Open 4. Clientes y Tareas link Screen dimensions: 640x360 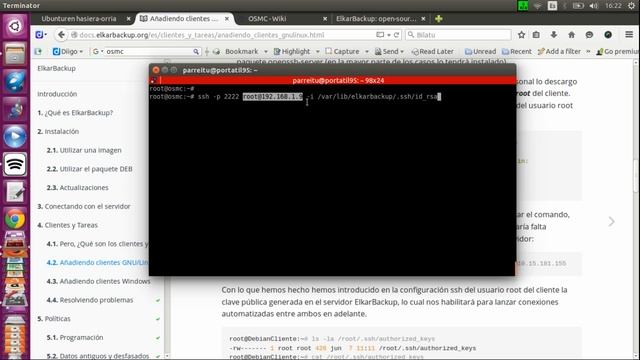pos(67,225)
